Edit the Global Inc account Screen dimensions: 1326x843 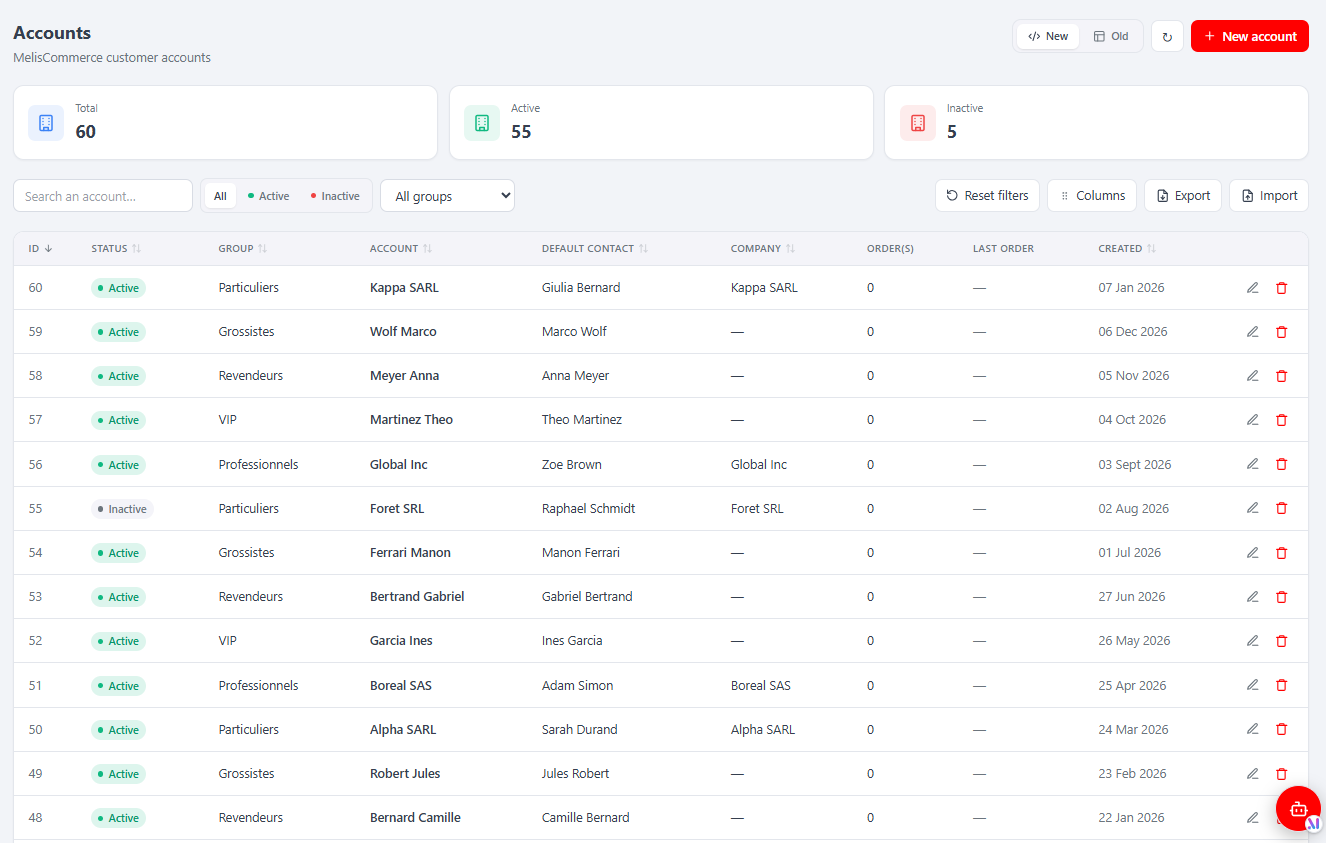(1252, 464)
